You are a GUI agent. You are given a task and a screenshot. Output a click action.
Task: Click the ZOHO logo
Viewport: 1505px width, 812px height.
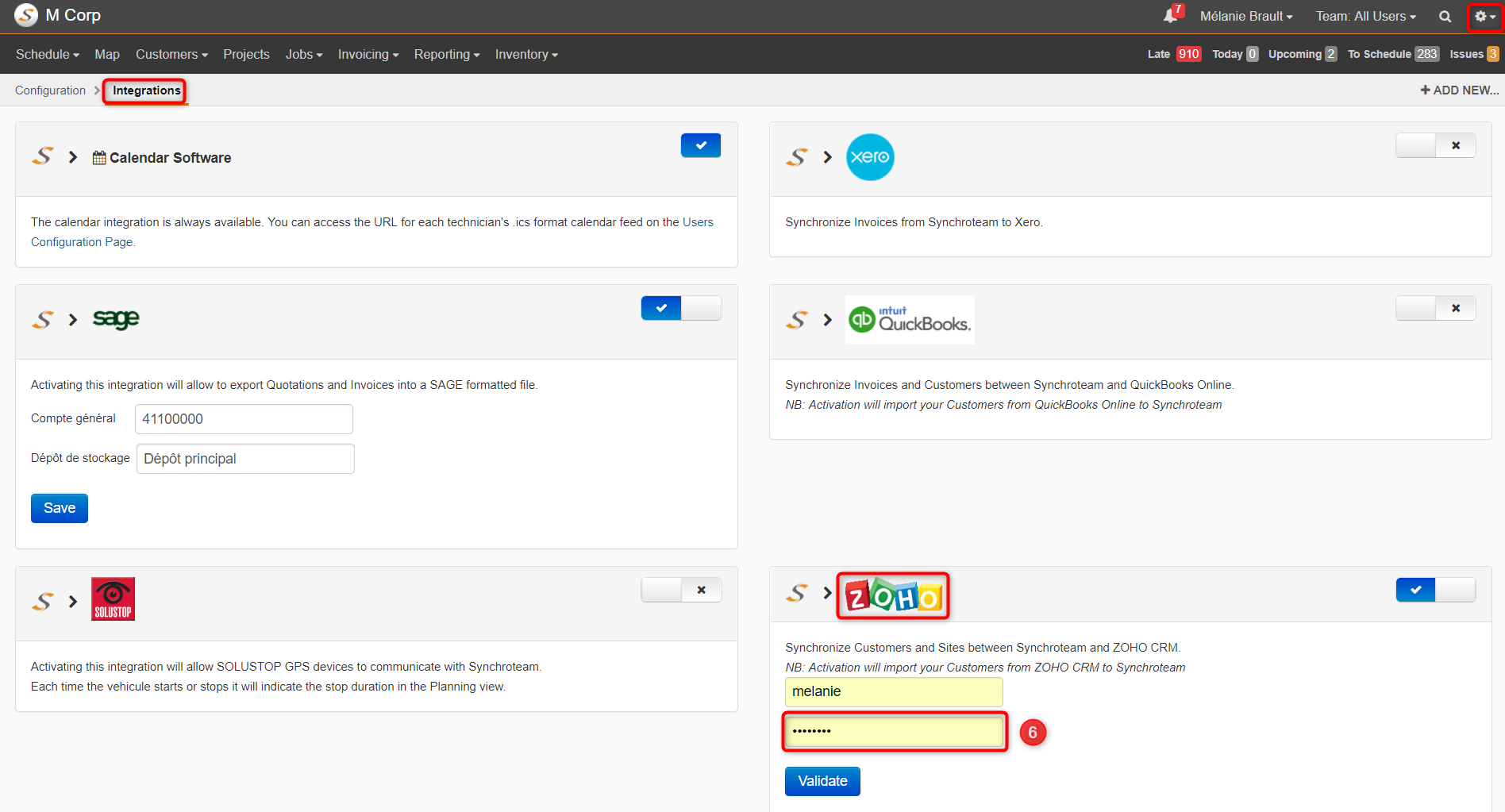coord(893,596)
